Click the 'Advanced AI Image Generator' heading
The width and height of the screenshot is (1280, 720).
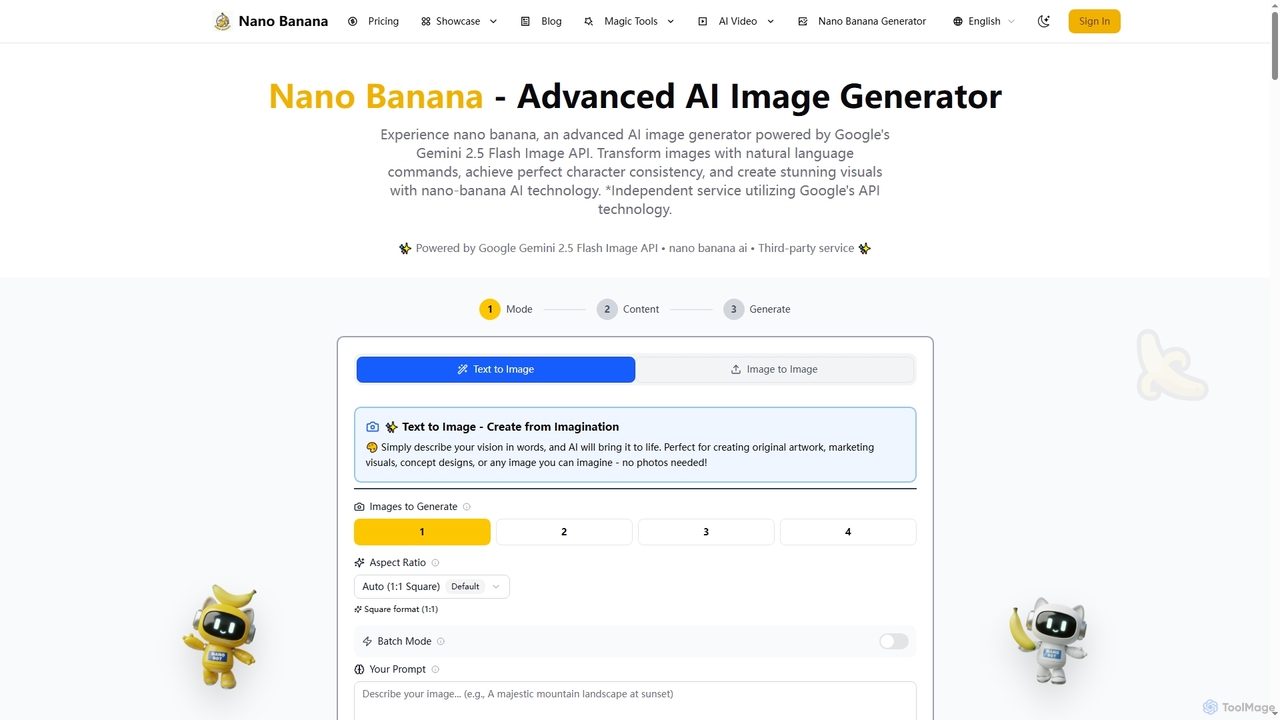point(759,96)
